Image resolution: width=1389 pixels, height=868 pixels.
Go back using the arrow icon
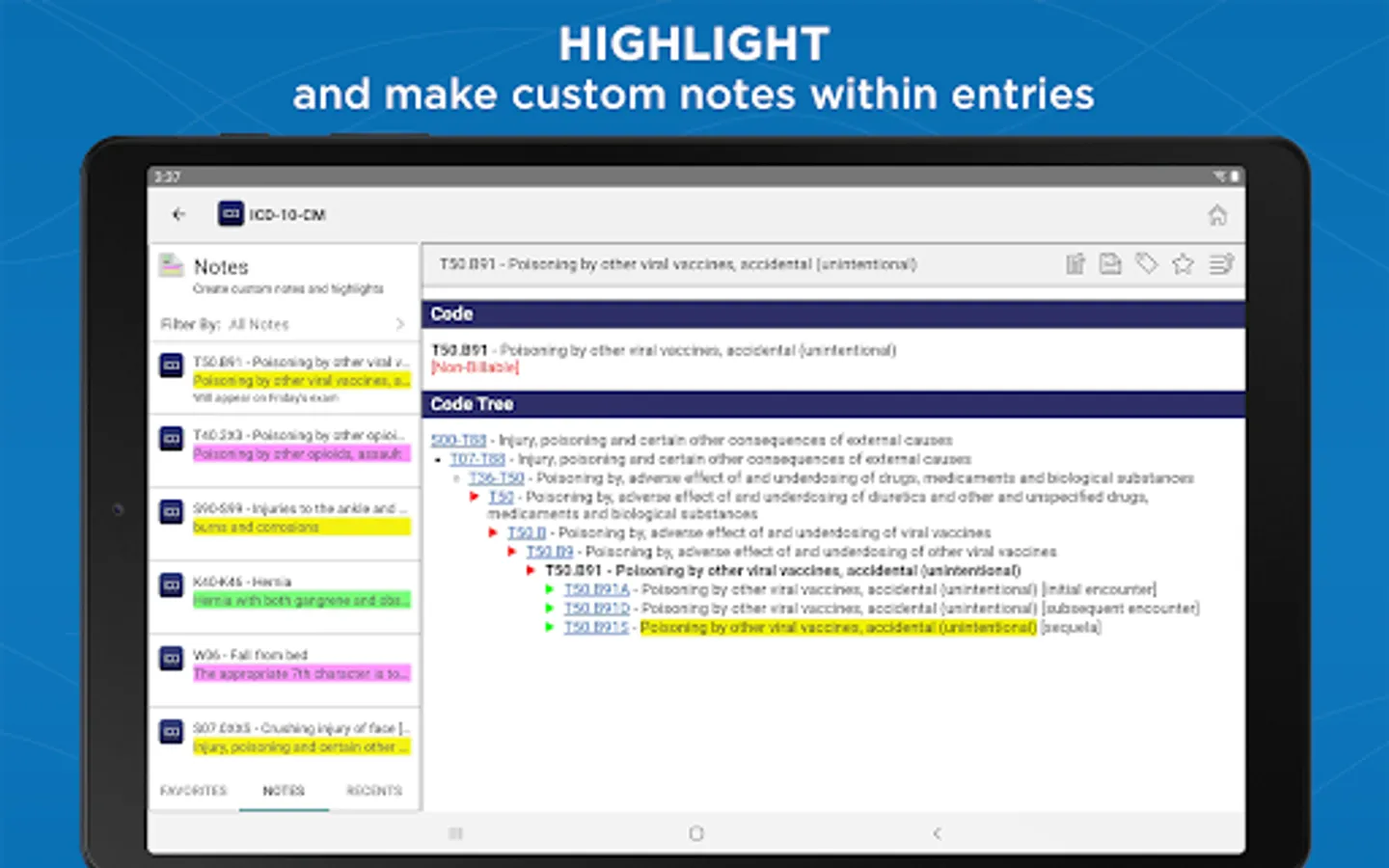coord(178,214)
